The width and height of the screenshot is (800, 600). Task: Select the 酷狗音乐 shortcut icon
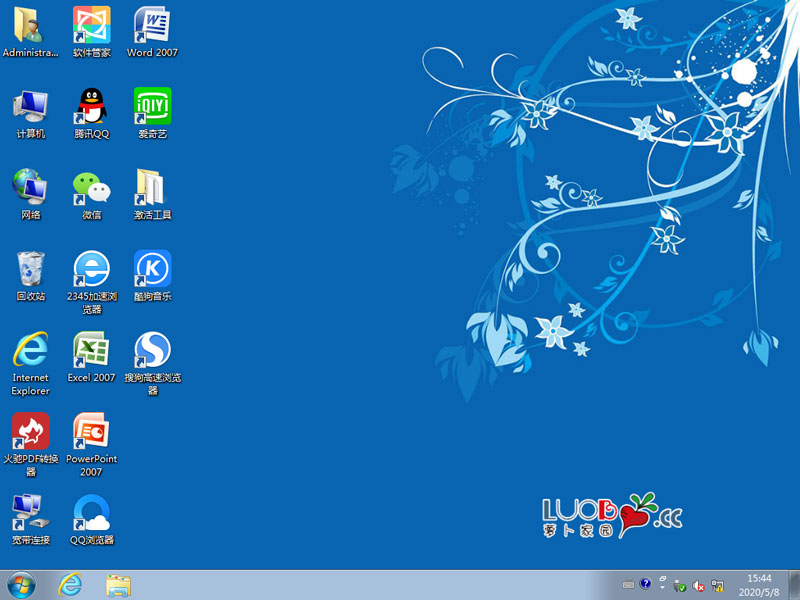point(152,268)
